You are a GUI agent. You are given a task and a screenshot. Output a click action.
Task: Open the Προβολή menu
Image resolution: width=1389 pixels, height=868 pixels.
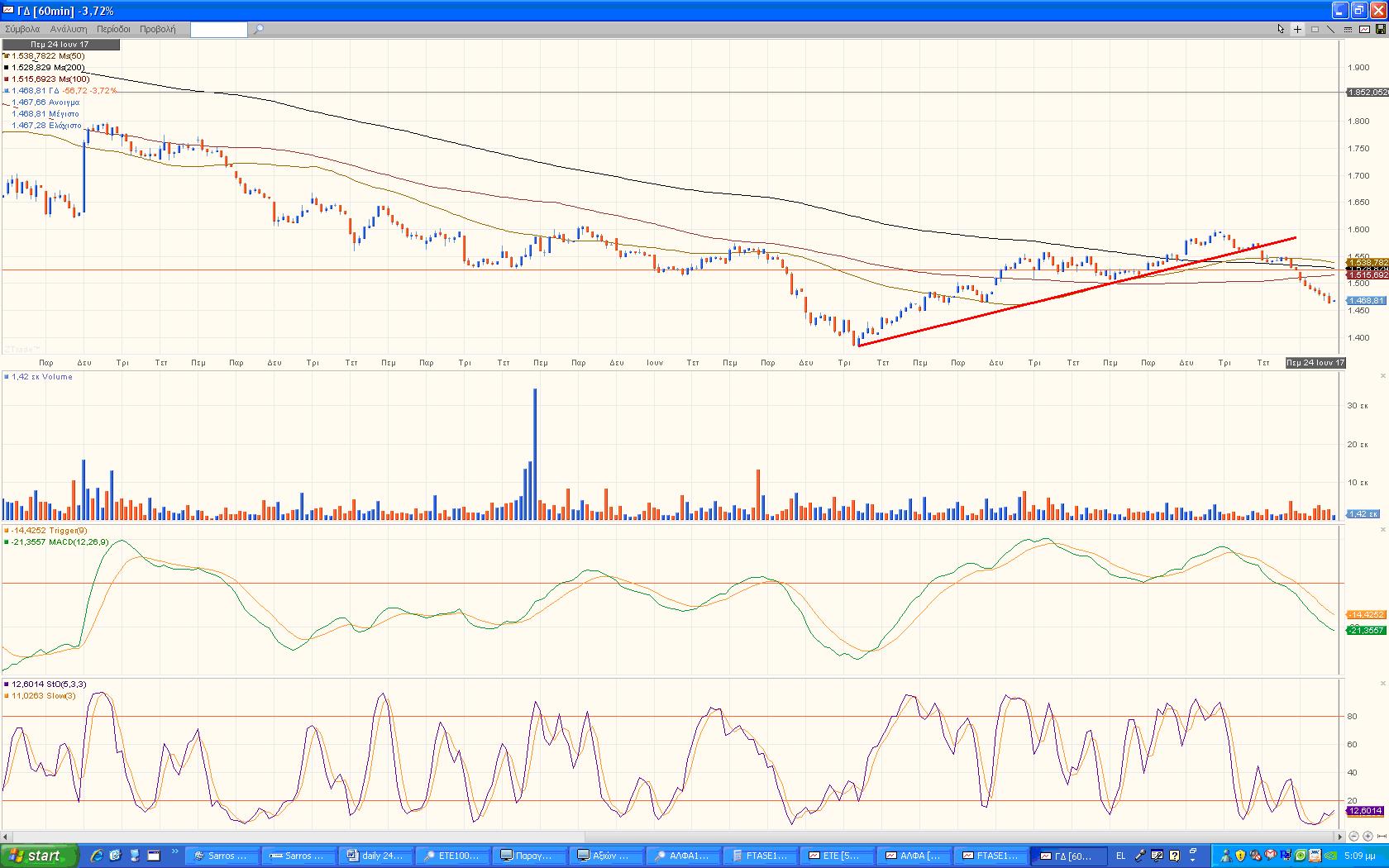157,29
